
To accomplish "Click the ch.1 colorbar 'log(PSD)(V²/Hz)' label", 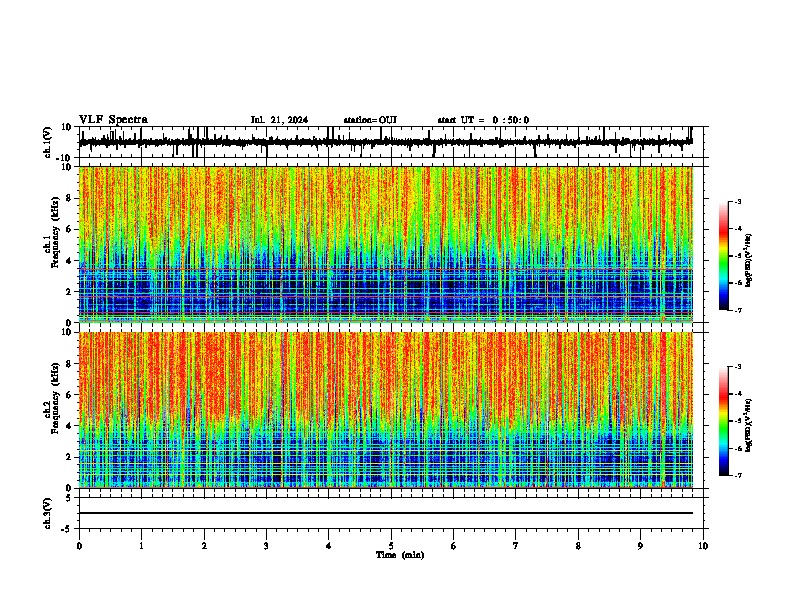I will pyautogui.click(x=749, y=261).
